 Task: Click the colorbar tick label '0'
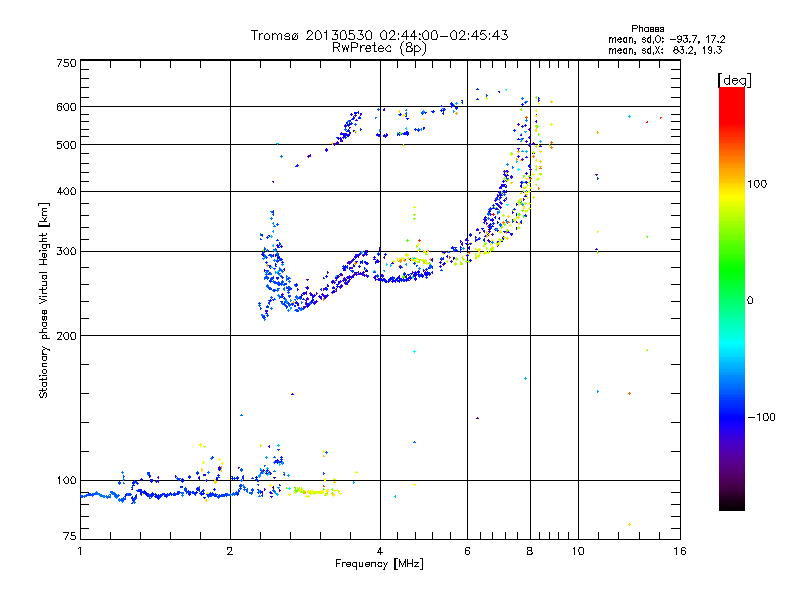749,301
